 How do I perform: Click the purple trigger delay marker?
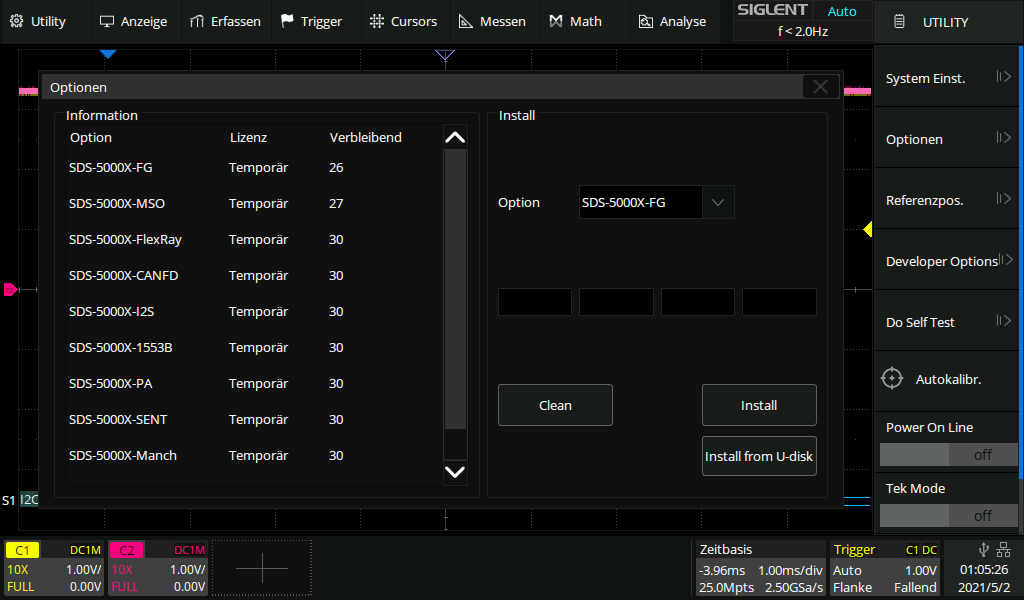(x=445, y=55)
